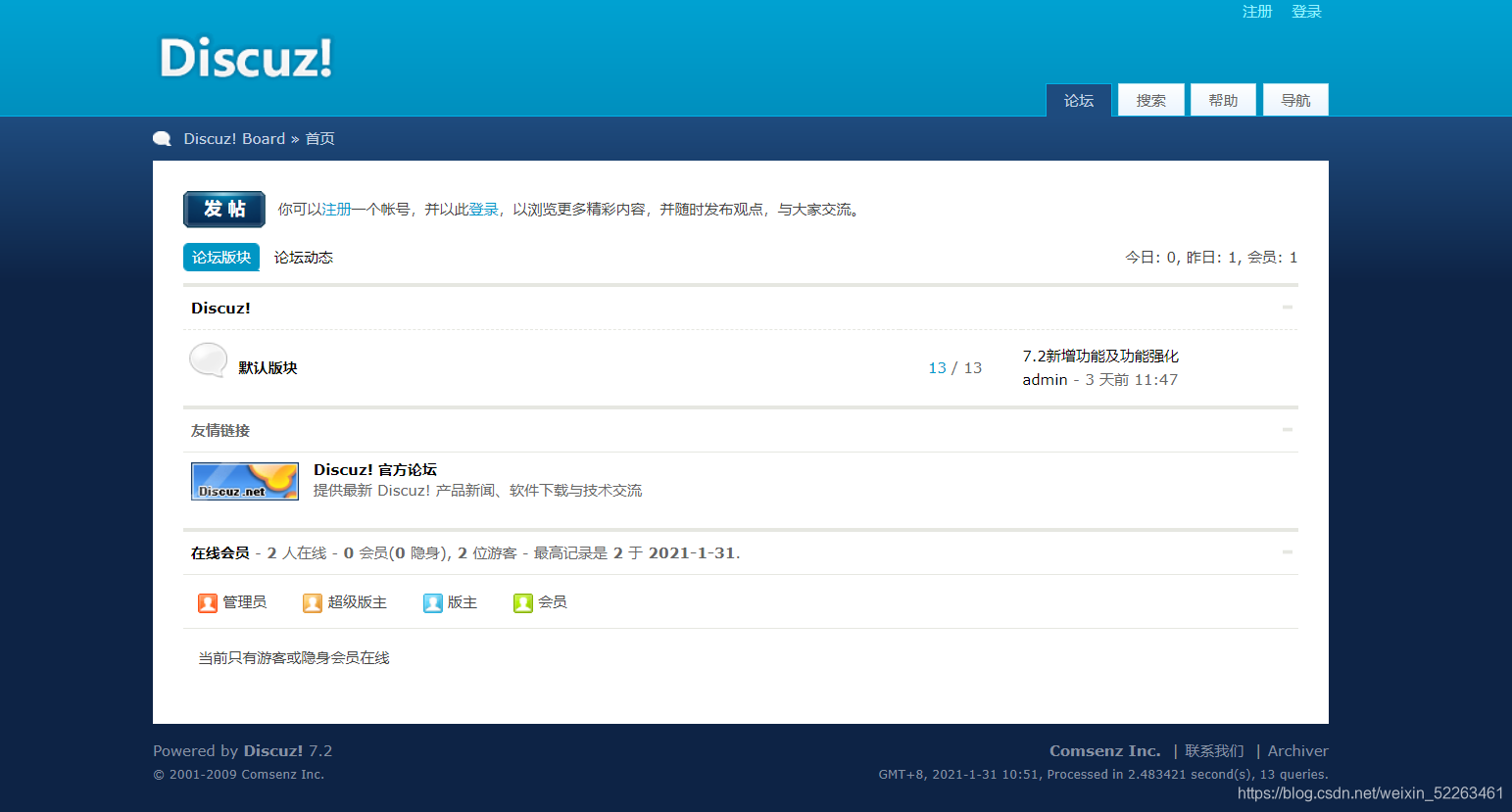Click the 会员 green user icon
This screenshot has height=812, width=1512.
tap(523, 603)
